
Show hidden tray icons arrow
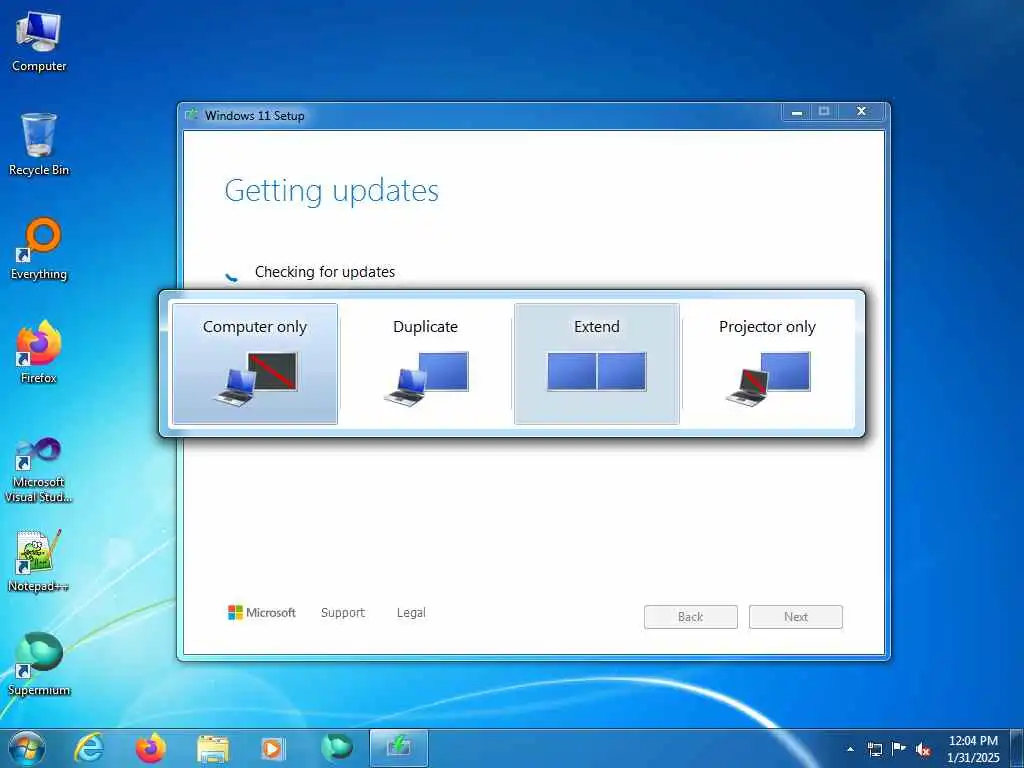pyautogui.click(x=850, y=749)
